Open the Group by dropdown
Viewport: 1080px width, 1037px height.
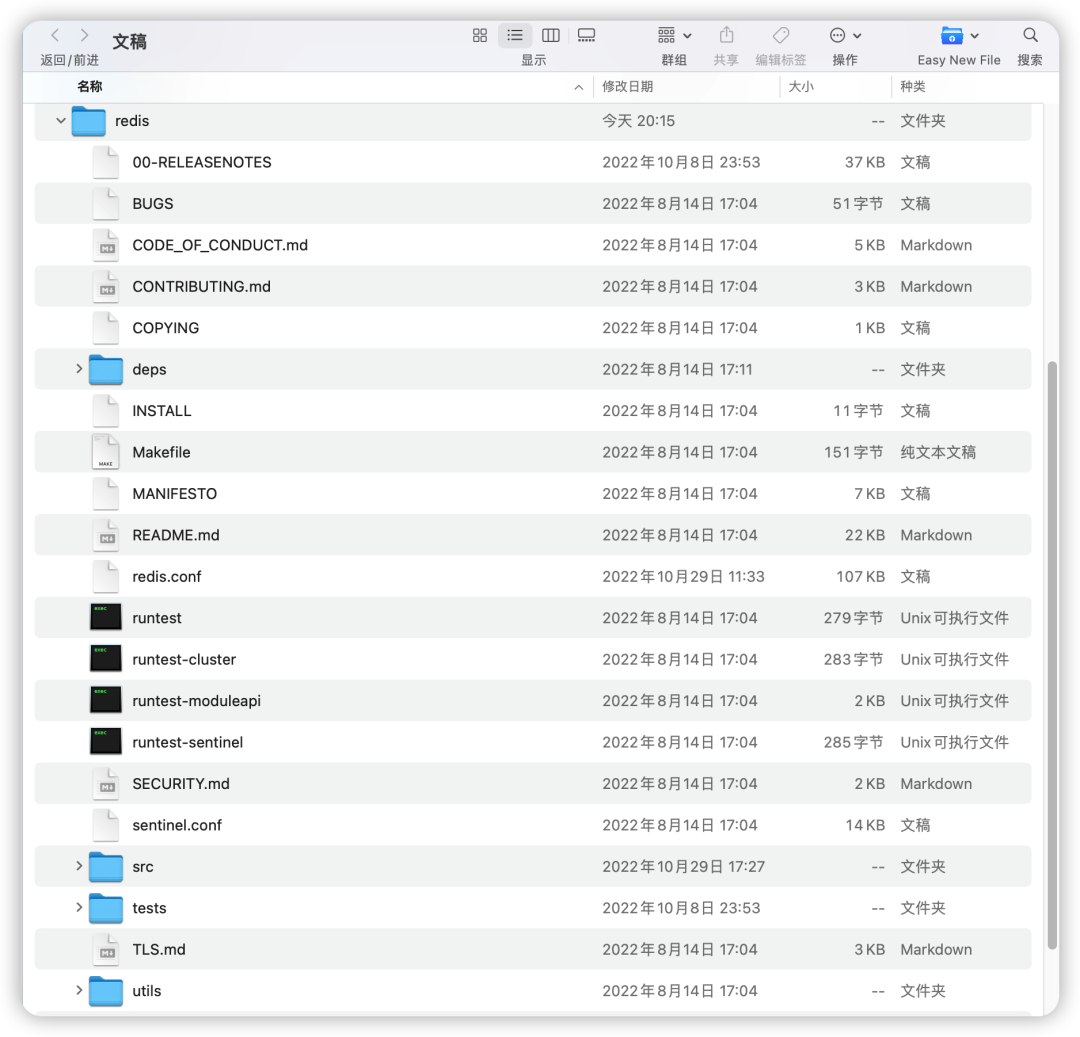click(674, 35)
